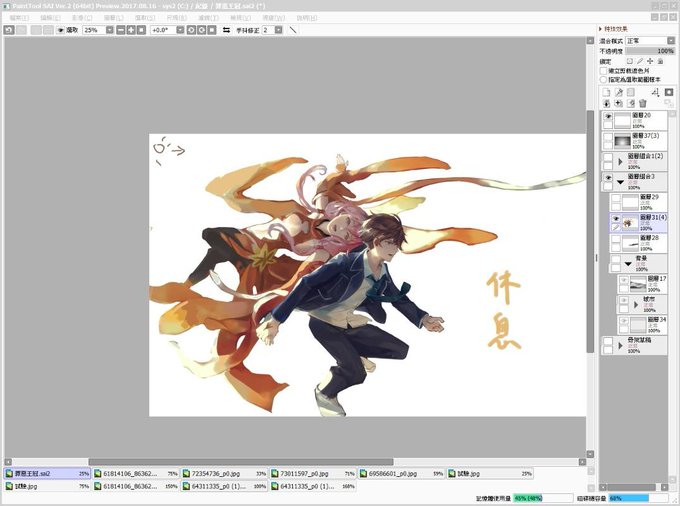Collapse the 背景 folder triangle

pyautogui.click(x=628, y=264)
